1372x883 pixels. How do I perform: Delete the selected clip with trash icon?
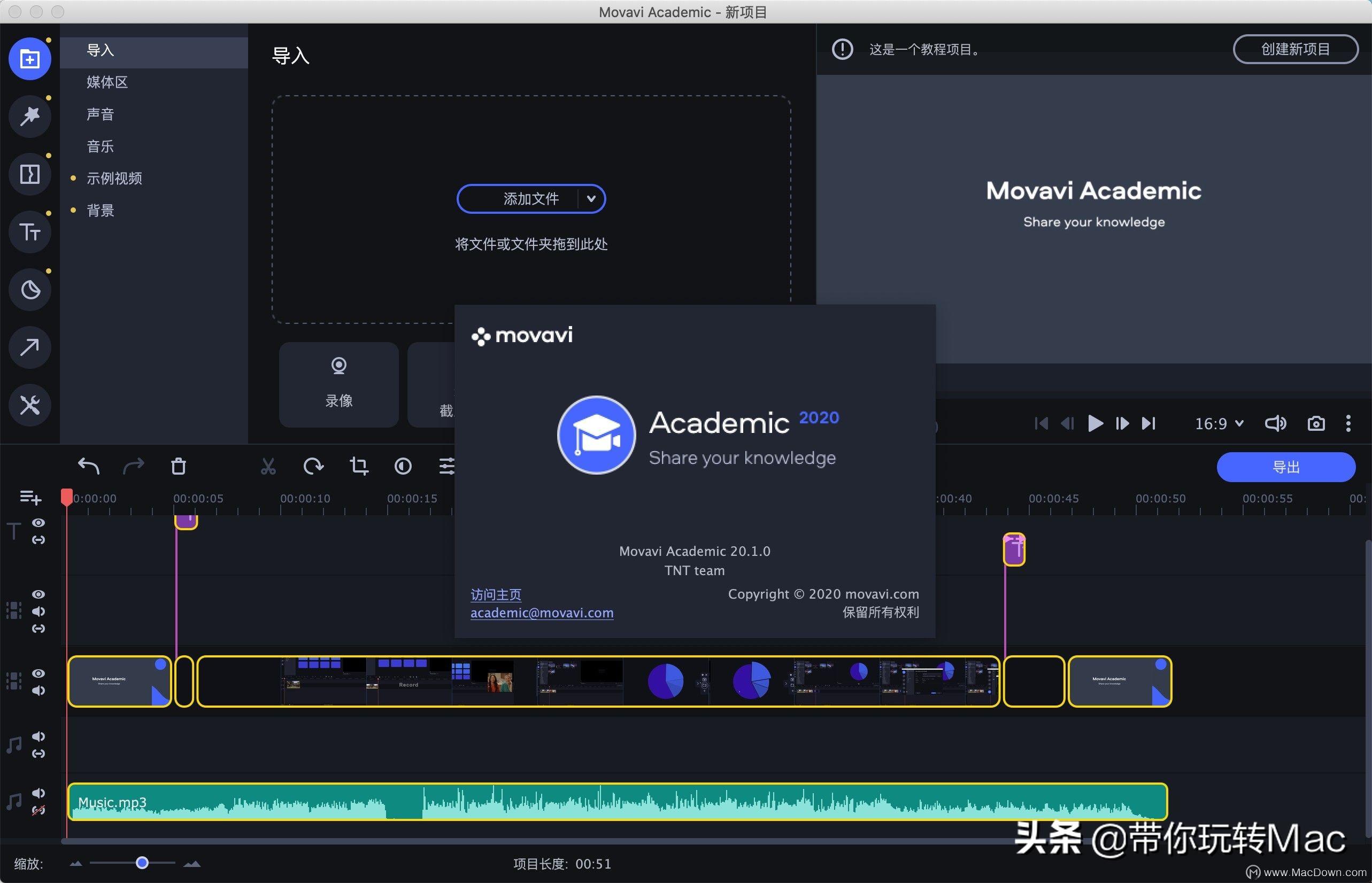click(179, 466)
